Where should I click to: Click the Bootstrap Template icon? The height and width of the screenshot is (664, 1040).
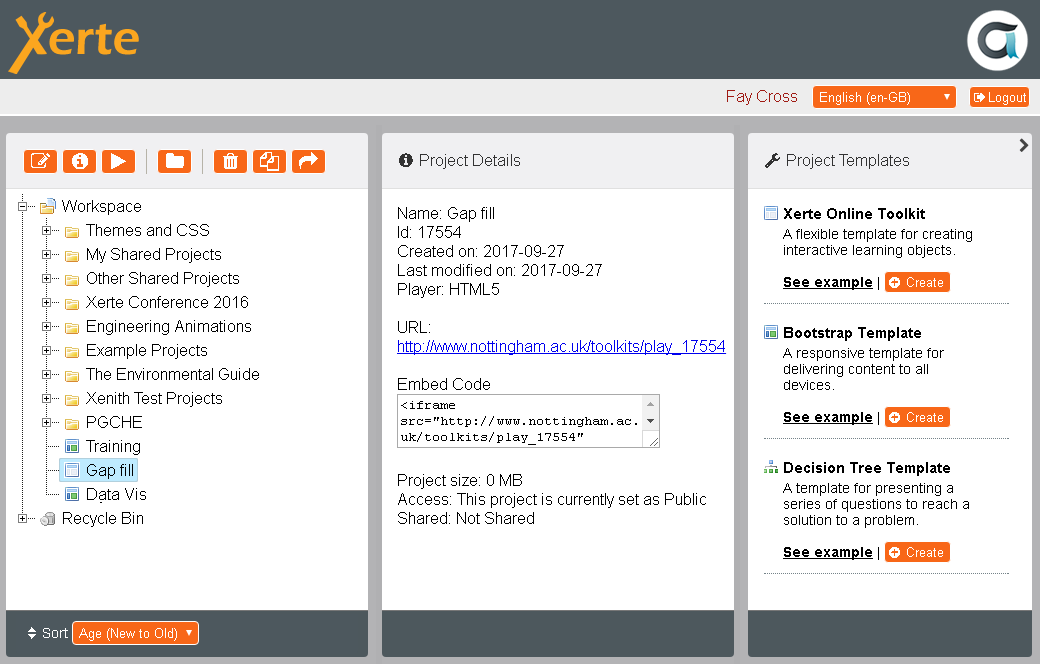point(771,332)
